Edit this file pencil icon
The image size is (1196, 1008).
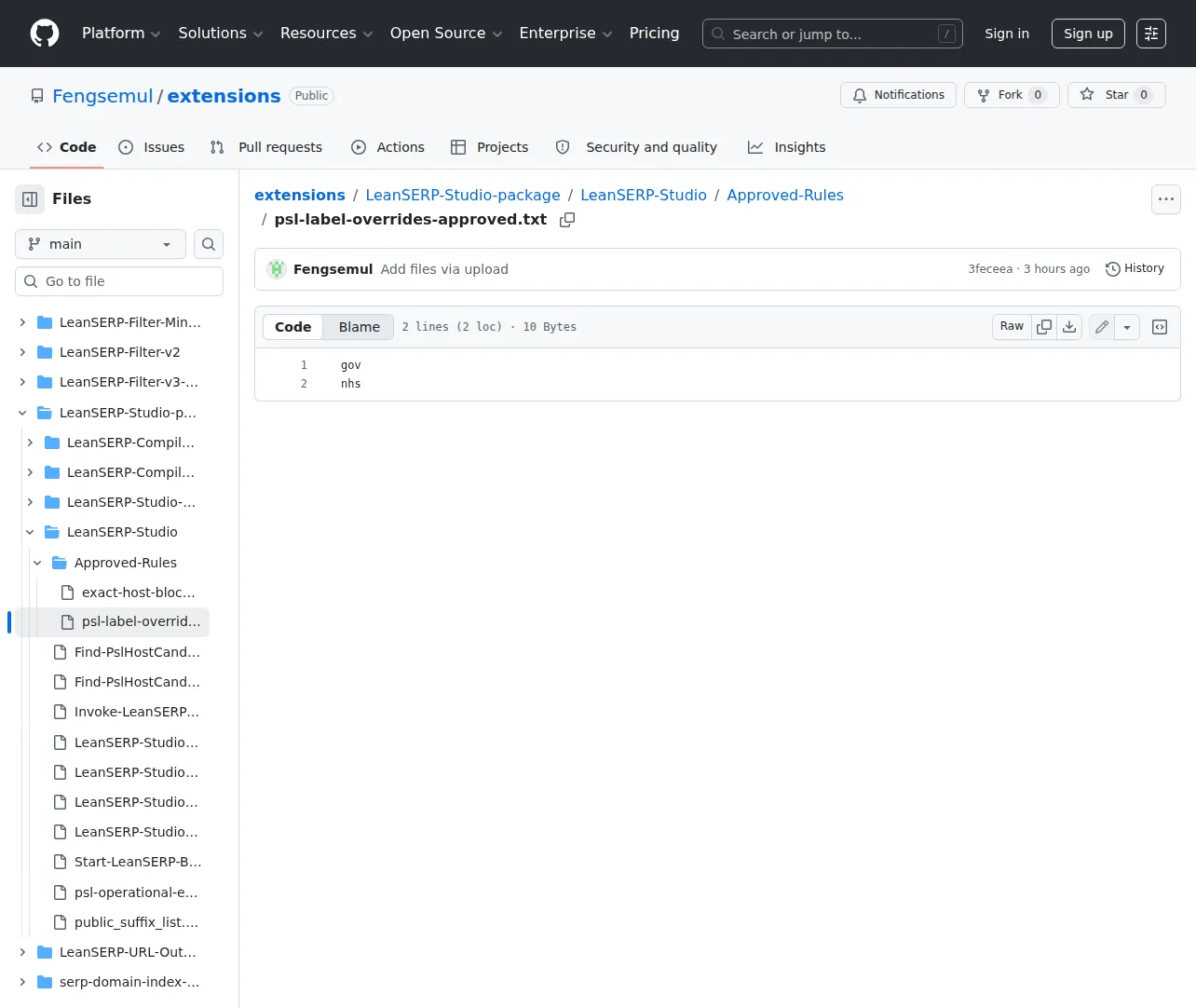pos(1102,327)
